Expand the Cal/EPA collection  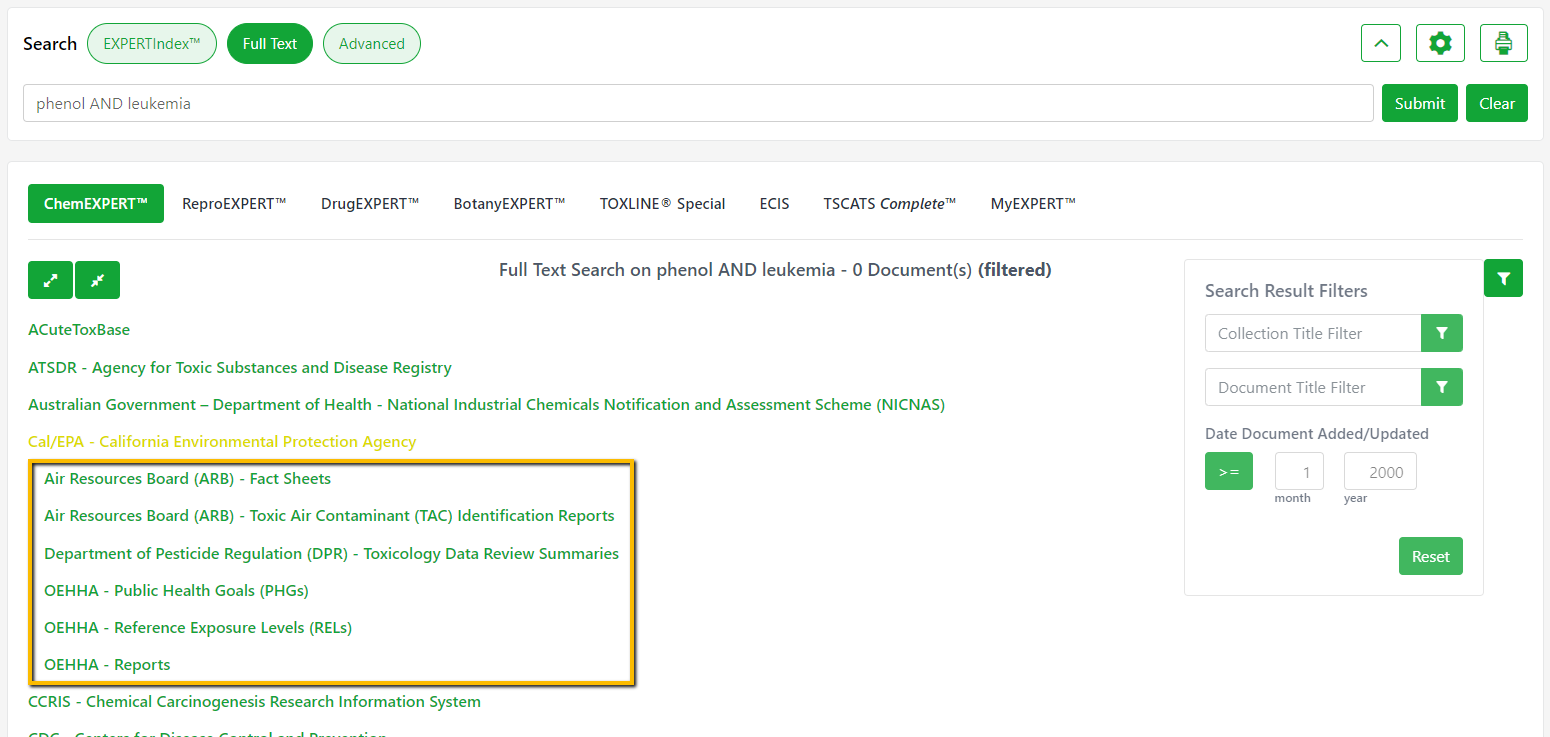click(x=222, y=442)
